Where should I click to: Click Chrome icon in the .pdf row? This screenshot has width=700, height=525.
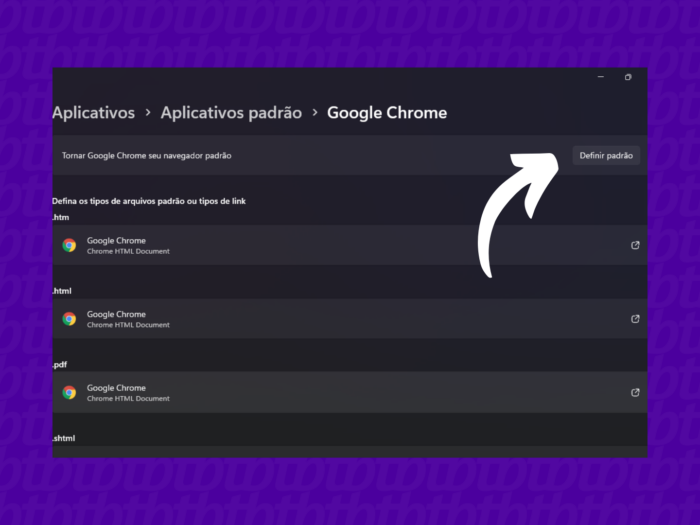[69, 392]
